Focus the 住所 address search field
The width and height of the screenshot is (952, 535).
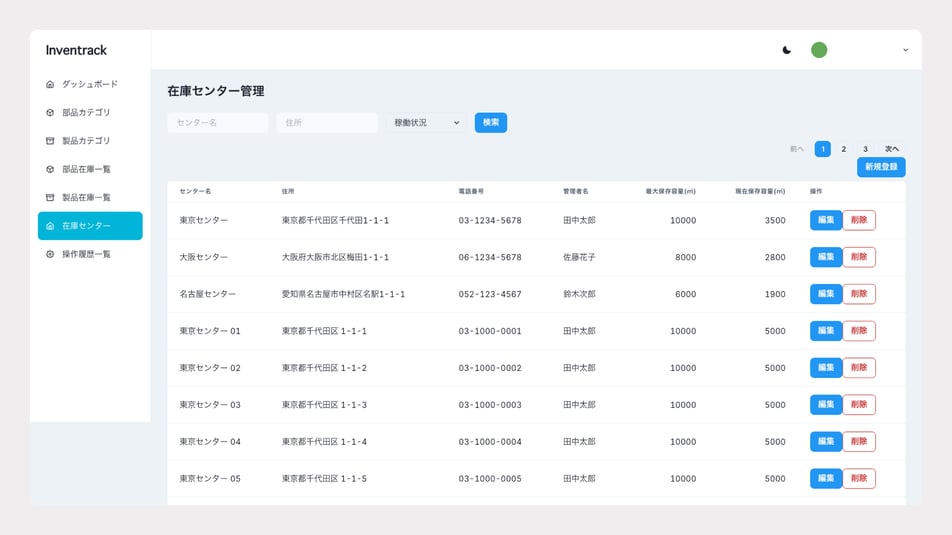[327, 123]
